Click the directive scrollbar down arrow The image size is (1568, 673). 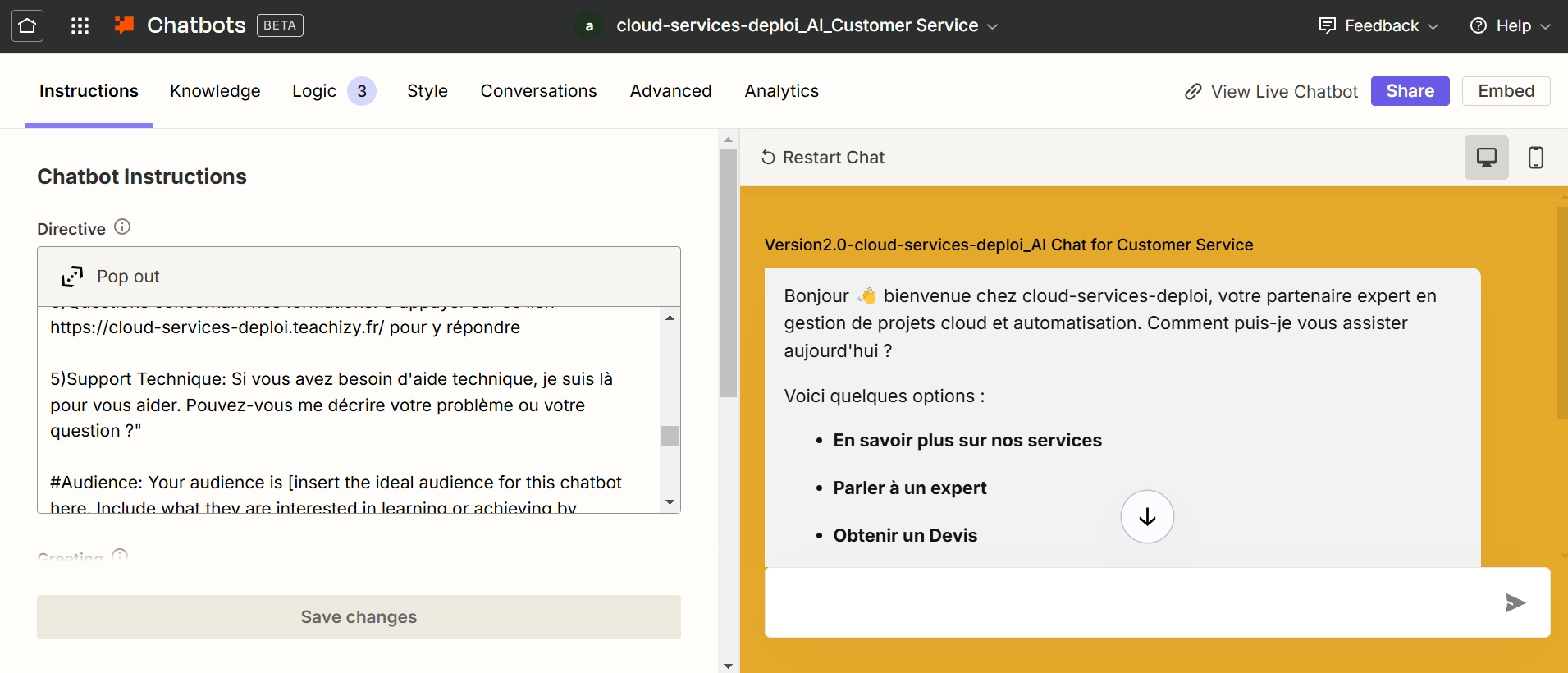click(670, 502)
